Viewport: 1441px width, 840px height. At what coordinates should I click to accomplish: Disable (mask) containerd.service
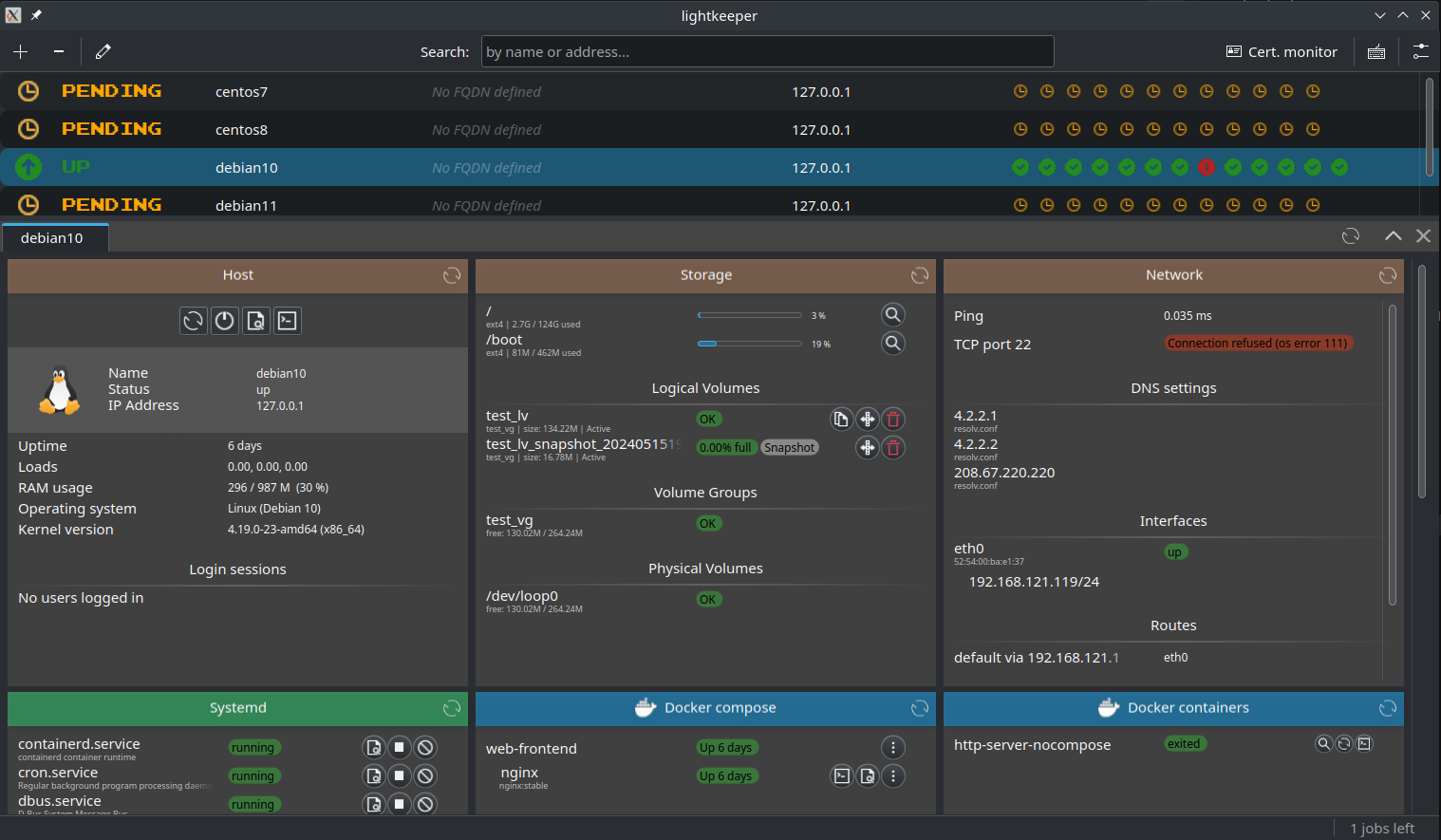pos(426,747)
